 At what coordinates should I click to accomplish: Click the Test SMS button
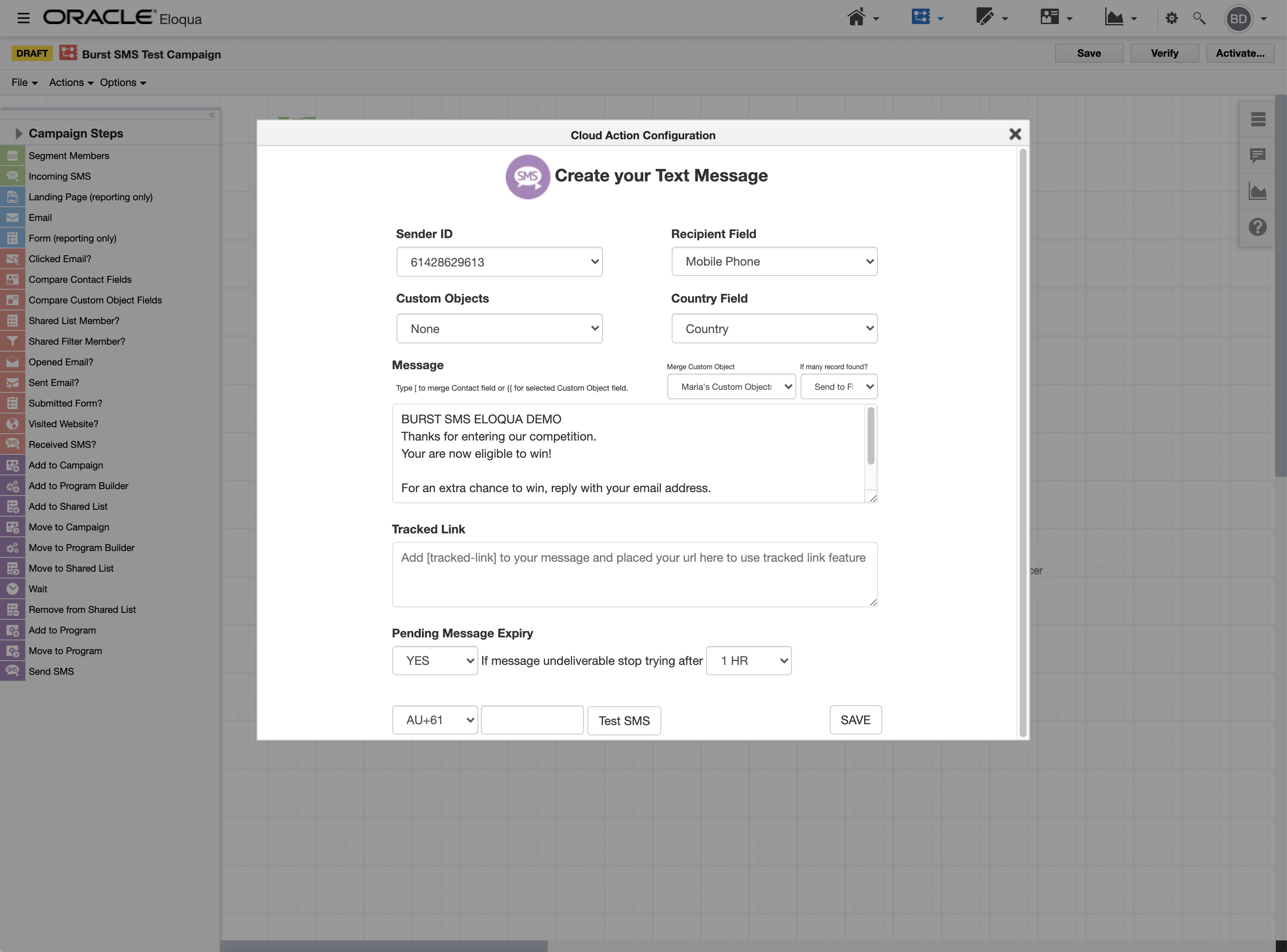624,721
